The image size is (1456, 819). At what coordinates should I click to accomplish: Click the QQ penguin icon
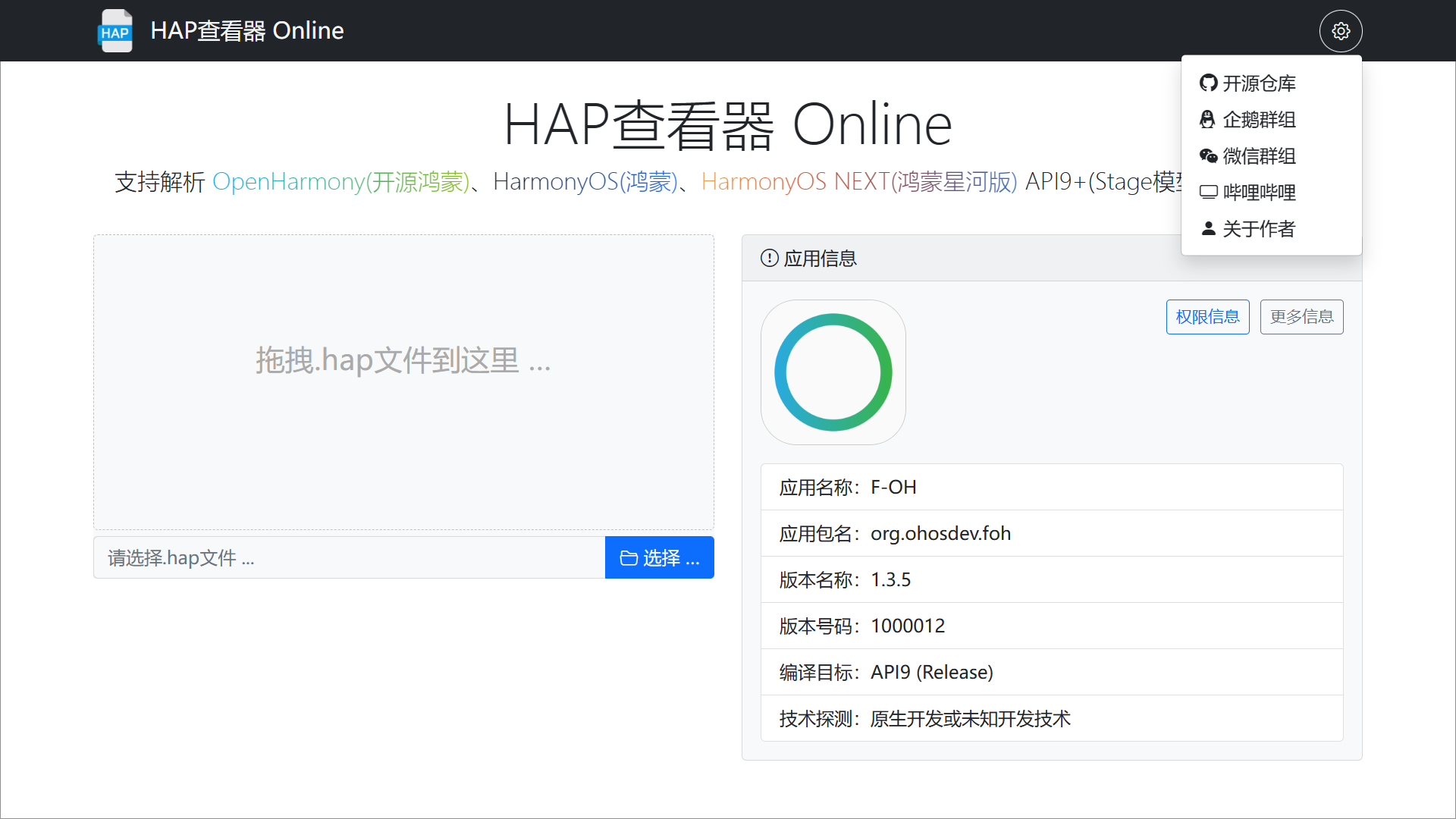coord(1207,119)
